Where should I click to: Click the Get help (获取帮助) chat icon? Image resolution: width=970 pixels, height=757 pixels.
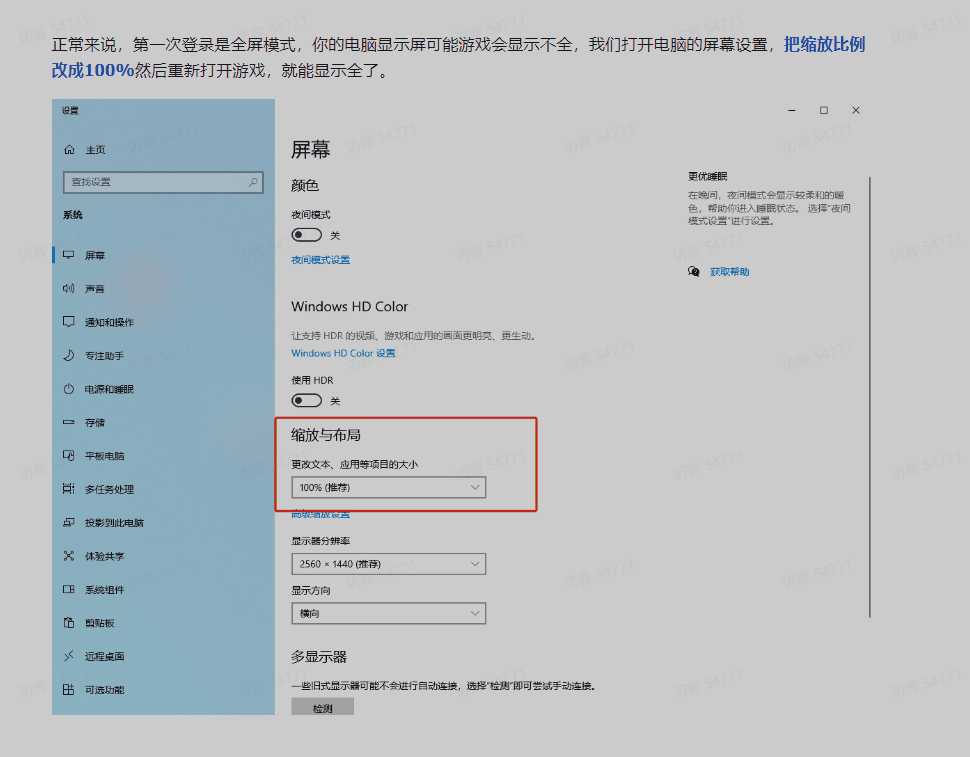pyautogui.click(x=694, y=272)
